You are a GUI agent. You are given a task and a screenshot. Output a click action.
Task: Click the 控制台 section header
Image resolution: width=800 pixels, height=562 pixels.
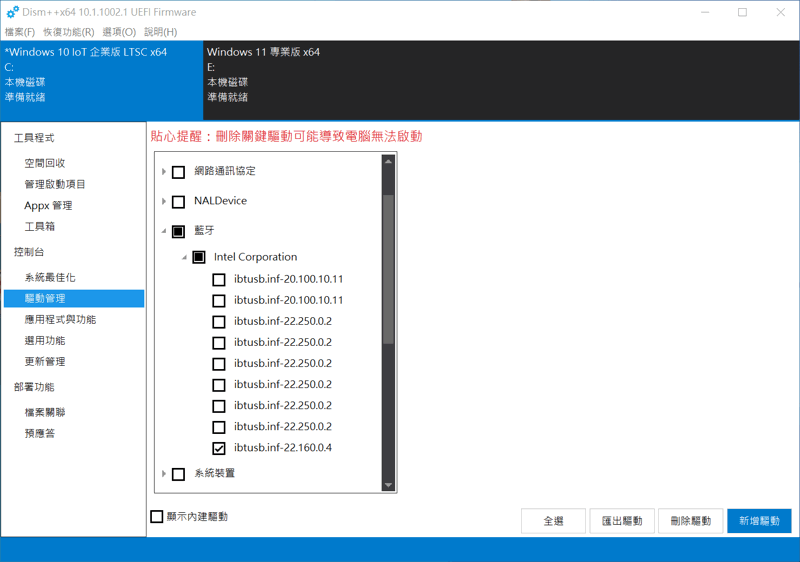tap(29, 252)
